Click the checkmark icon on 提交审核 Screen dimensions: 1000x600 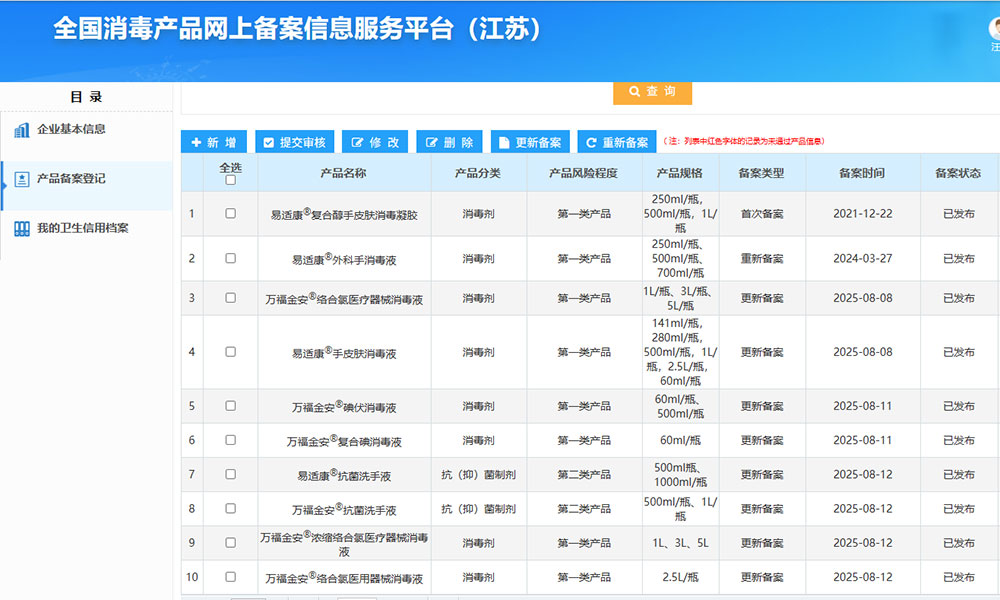(269, 141)
